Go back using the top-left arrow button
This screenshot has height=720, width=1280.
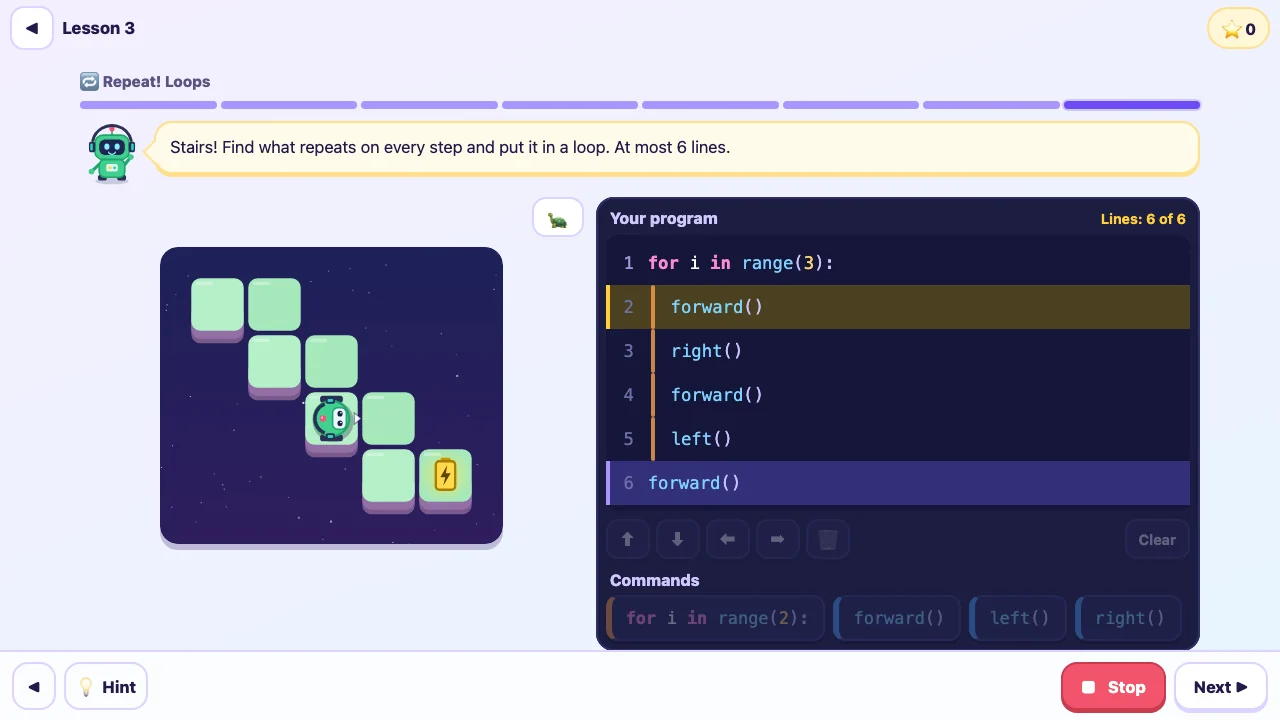click(x=32, y=28)
